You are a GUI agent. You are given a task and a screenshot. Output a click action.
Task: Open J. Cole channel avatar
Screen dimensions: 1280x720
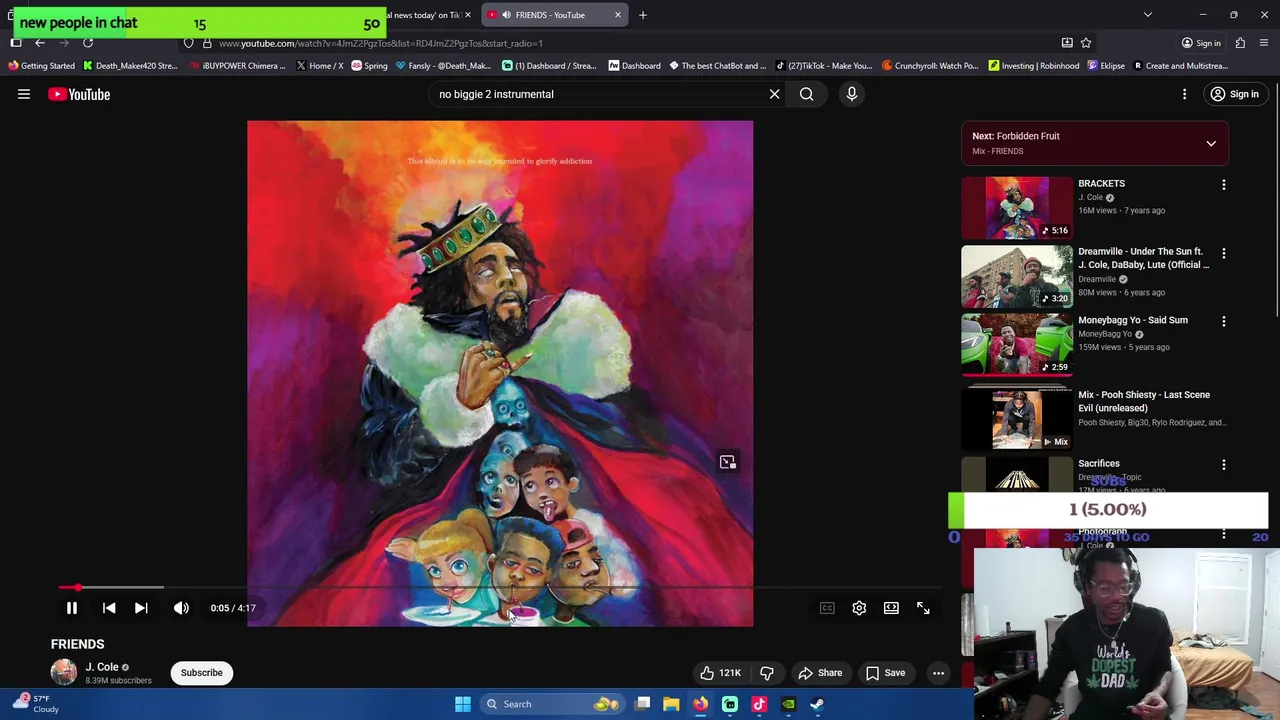(64, 672)
